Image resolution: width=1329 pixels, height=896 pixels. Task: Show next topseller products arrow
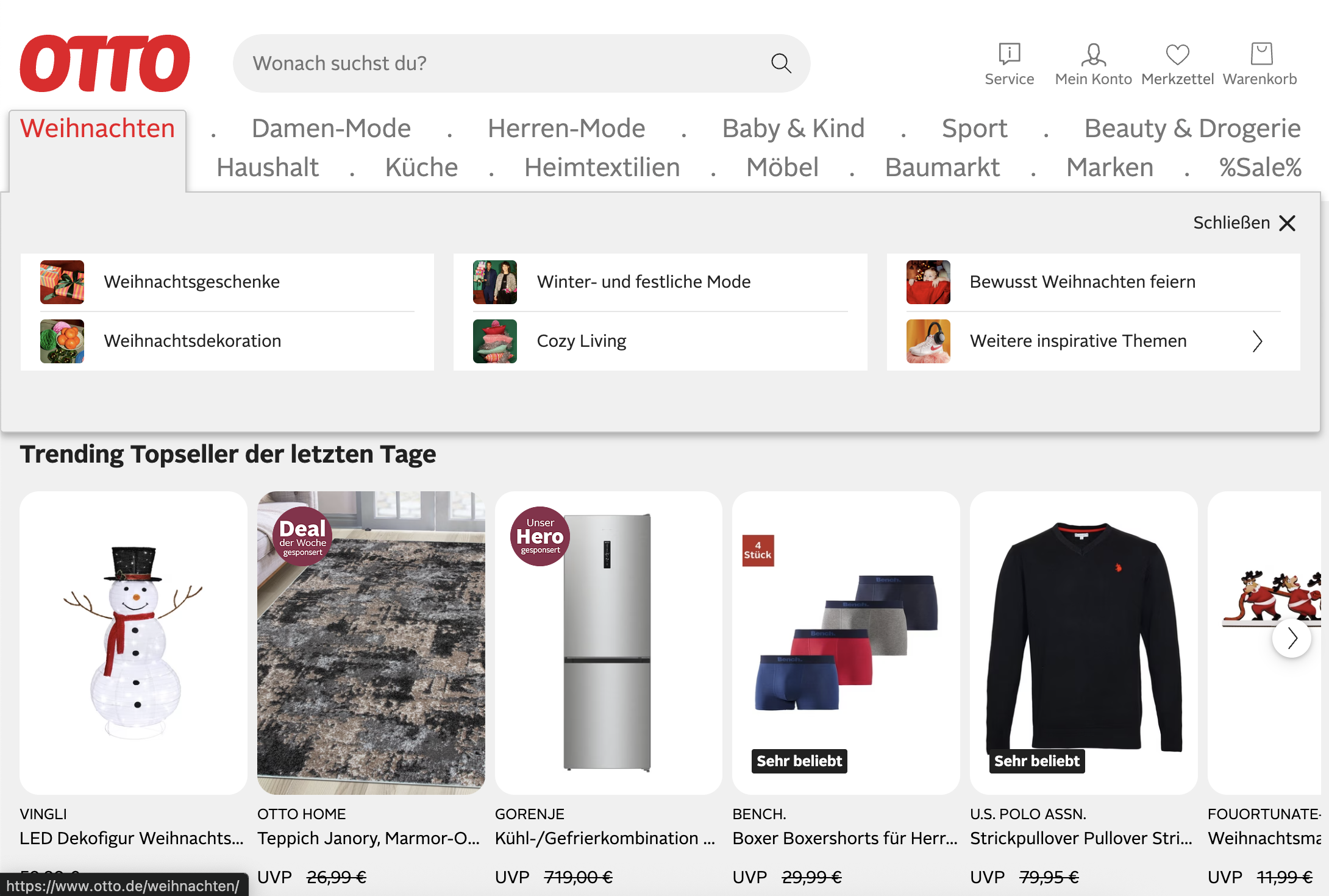pos(1291,638)
